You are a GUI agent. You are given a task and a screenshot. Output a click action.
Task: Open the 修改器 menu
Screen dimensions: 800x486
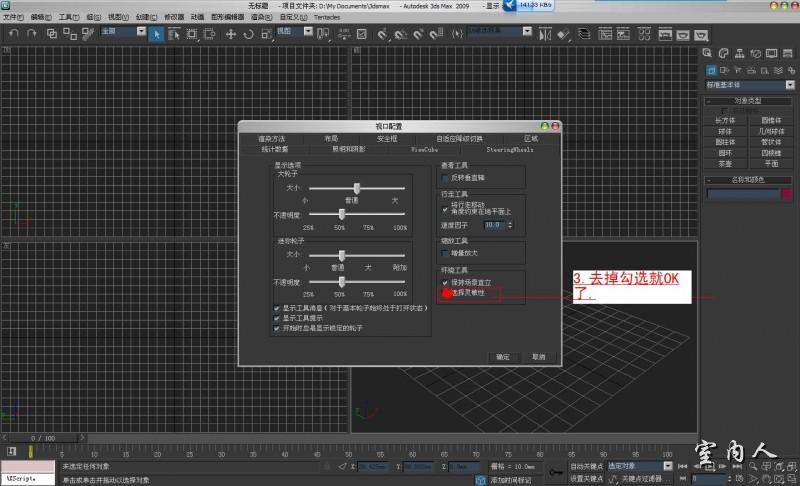tap(174, 17)
